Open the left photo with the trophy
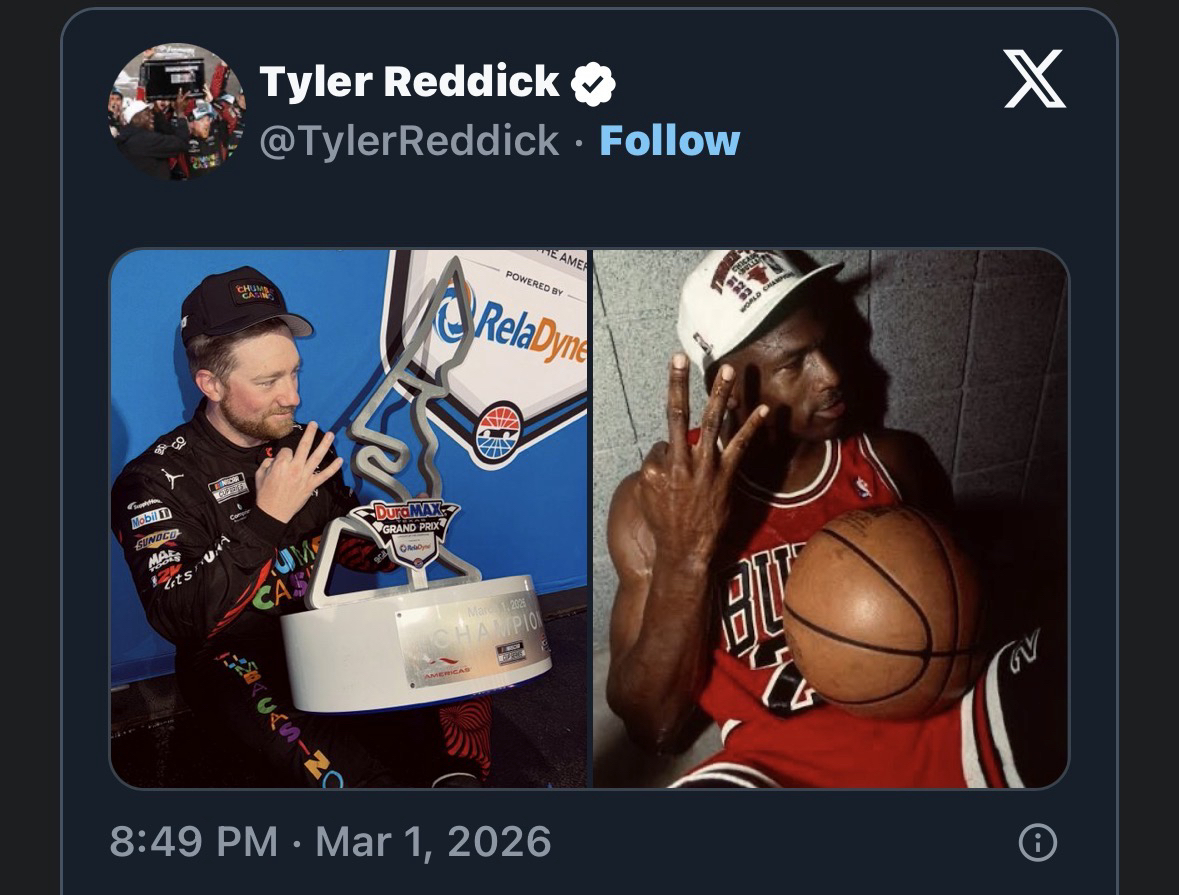Image resolution: width=1179 pixels, height=895 pixels. [x=348, y=518]
